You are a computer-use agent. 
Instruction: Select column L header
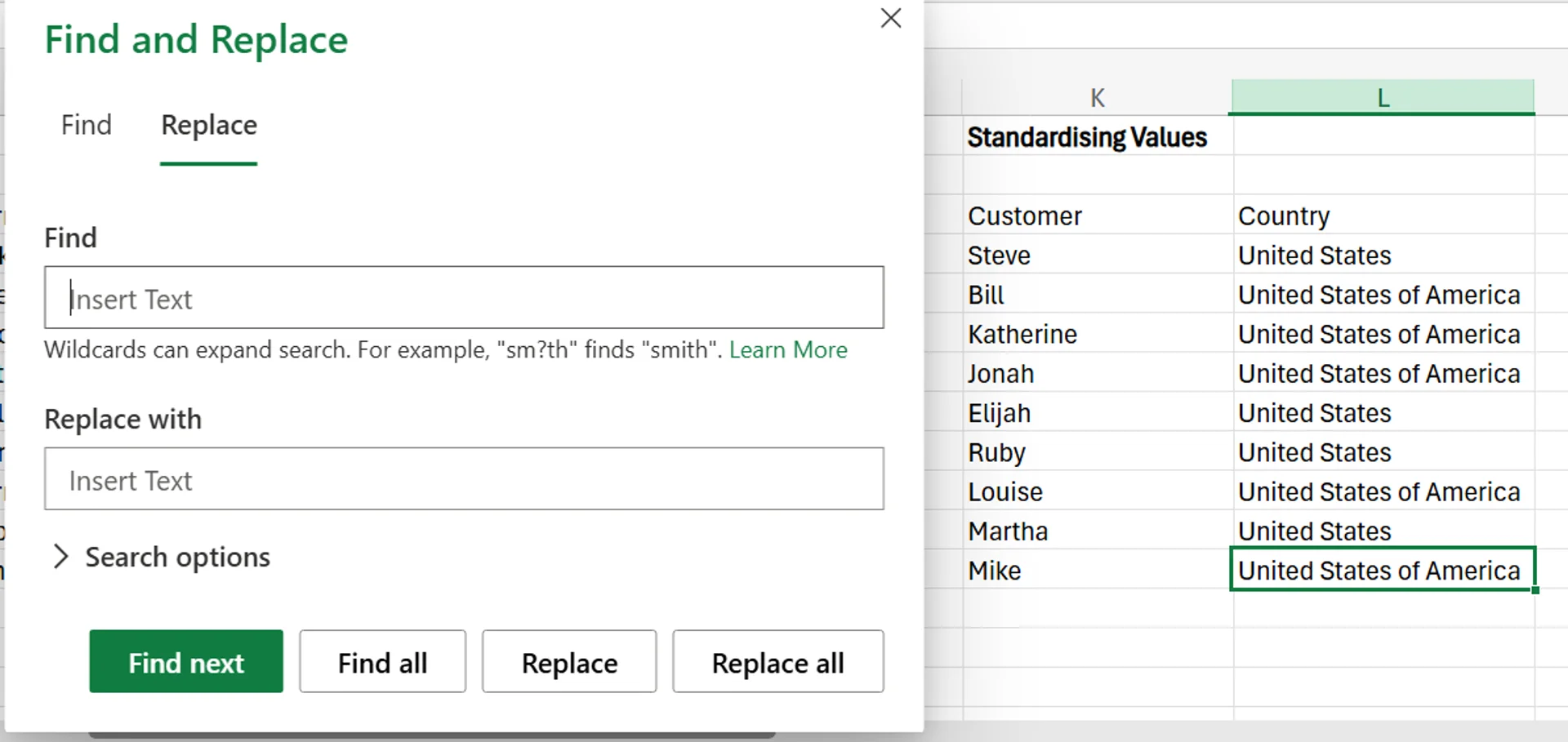pyautogui.click(x=1383, y=98)
